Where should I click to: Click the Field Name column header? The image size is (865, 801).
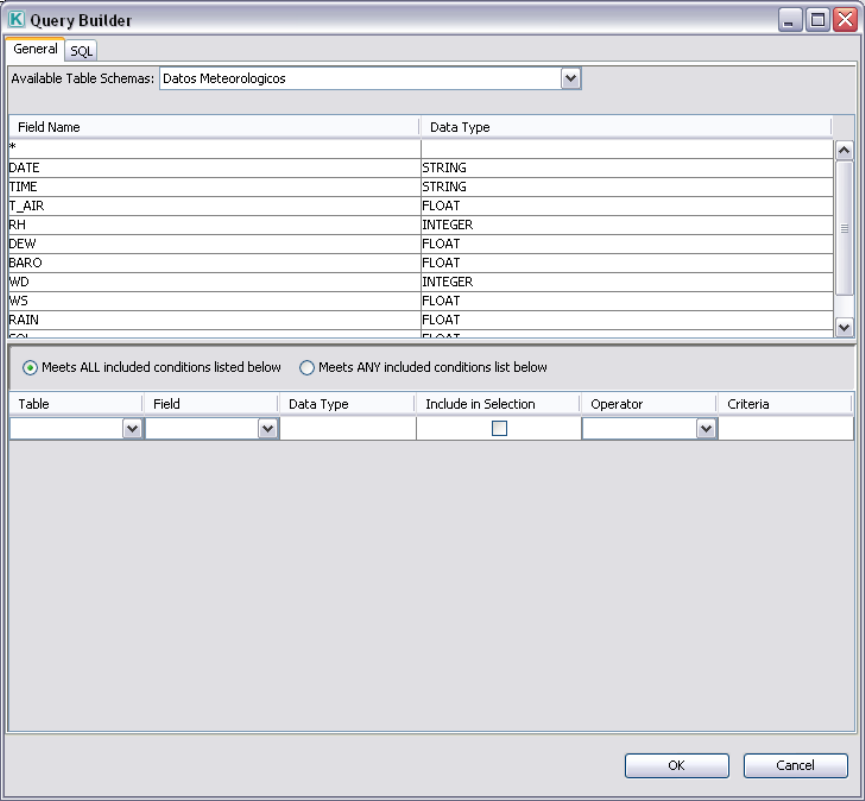215,127
